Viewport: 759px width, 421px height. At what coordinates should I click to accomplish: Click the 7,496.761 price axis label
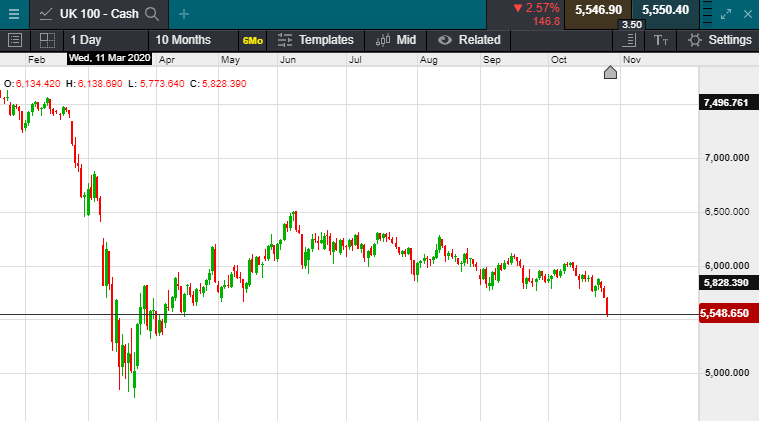coord(729,103)
